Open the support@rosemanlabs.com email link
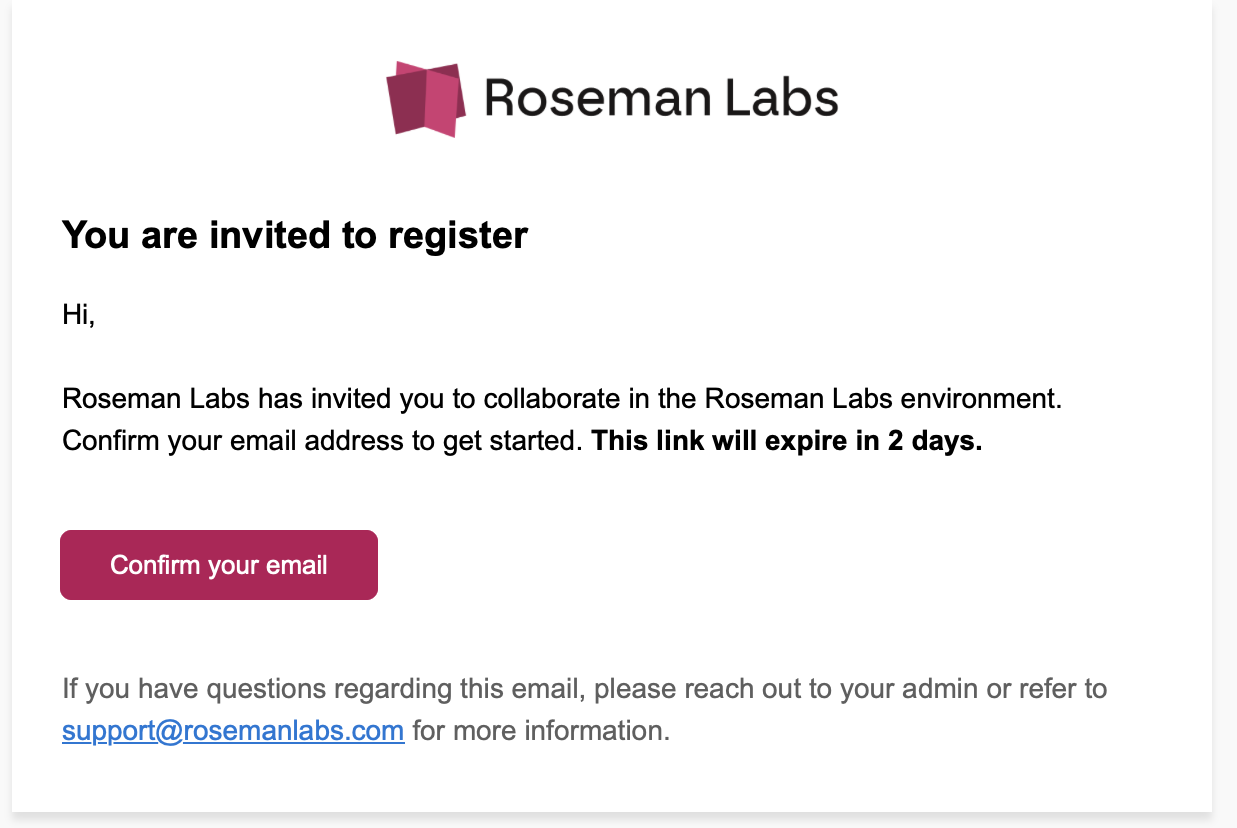Viewport: 1237px width, 828px height. (233, 730)
